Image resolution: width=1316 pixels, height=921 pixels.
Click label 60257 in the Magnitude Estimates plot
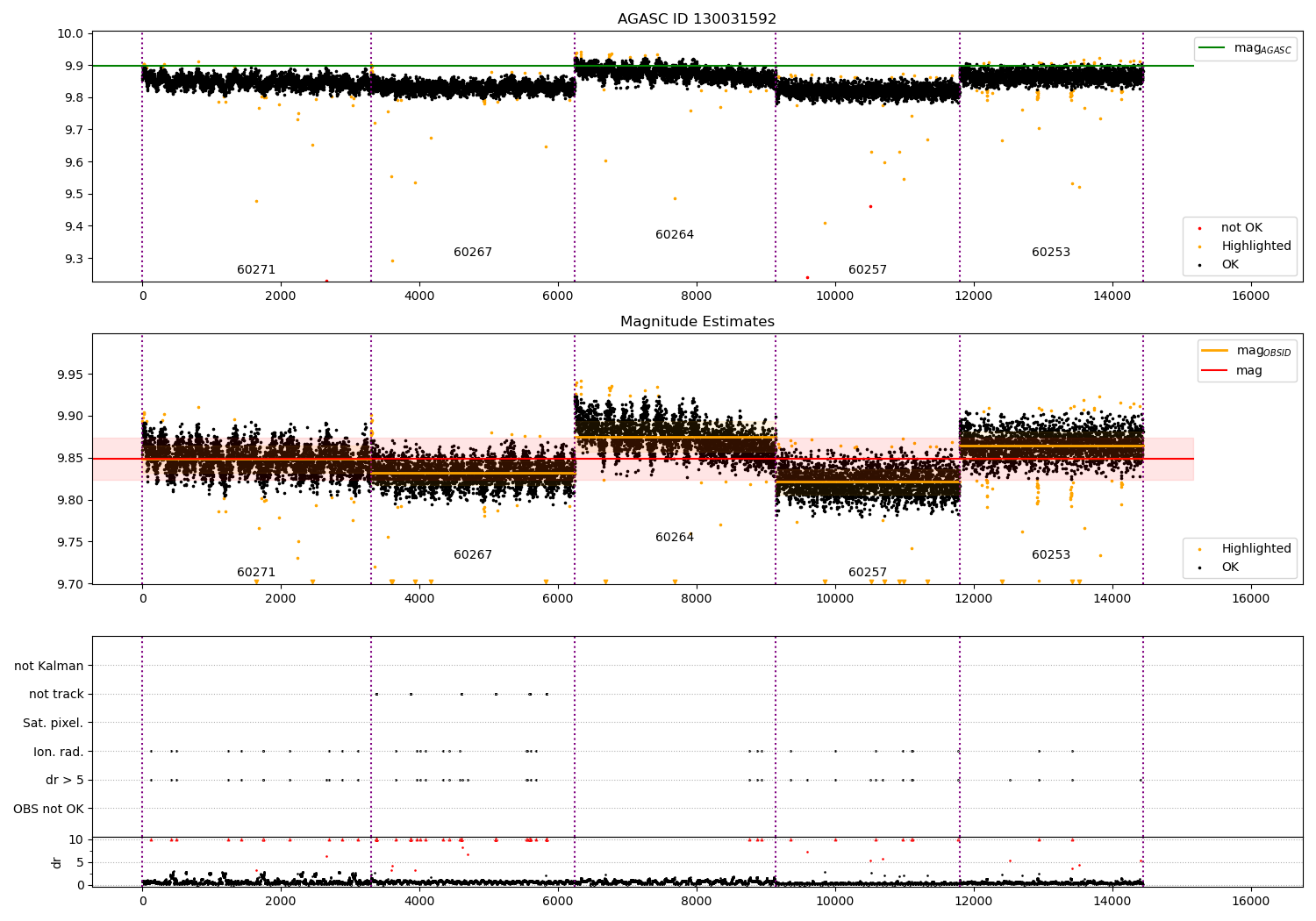tap(868, 573)
